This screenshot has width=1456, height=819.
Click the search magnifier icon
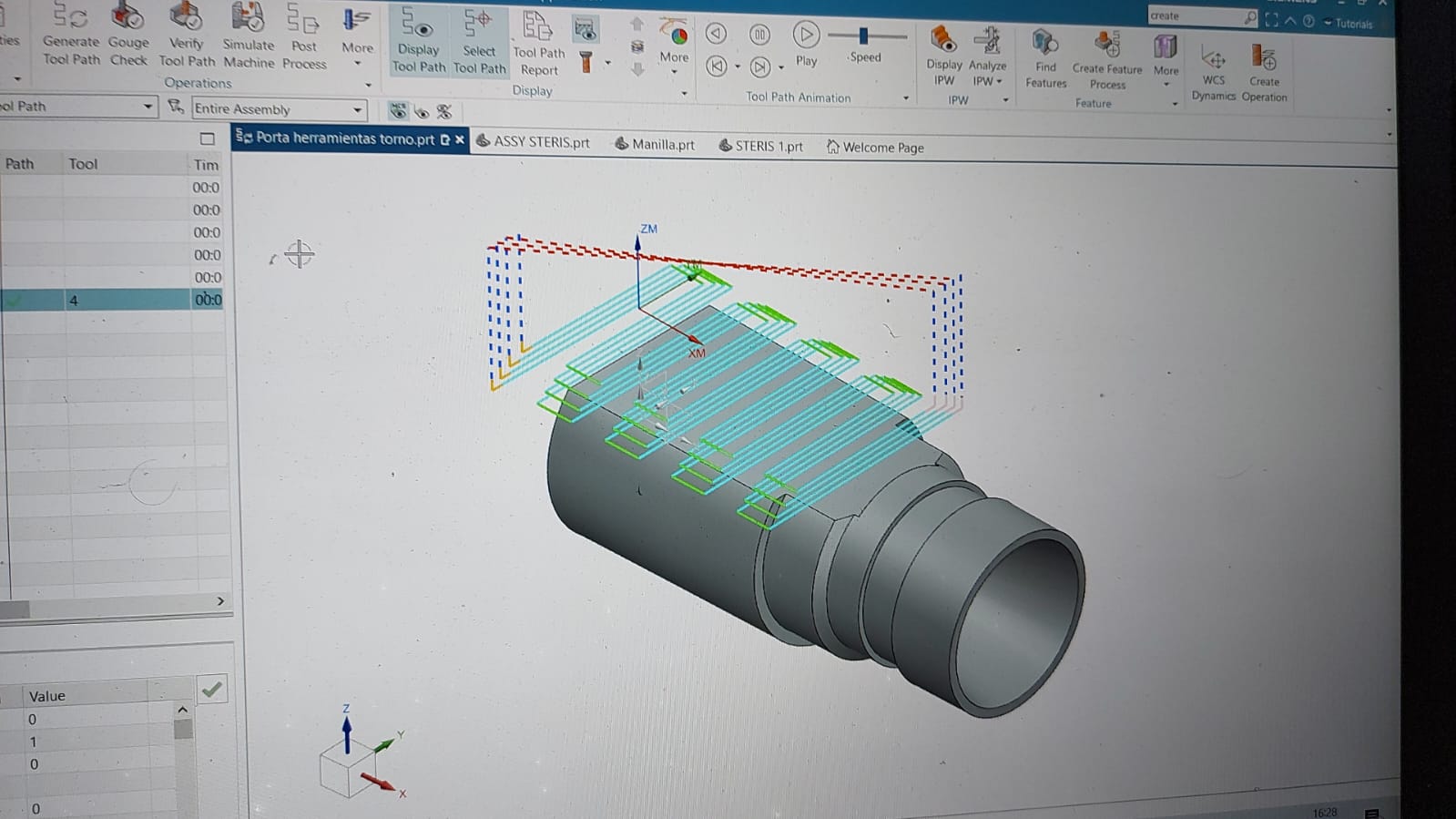(x=1250, y=16)
